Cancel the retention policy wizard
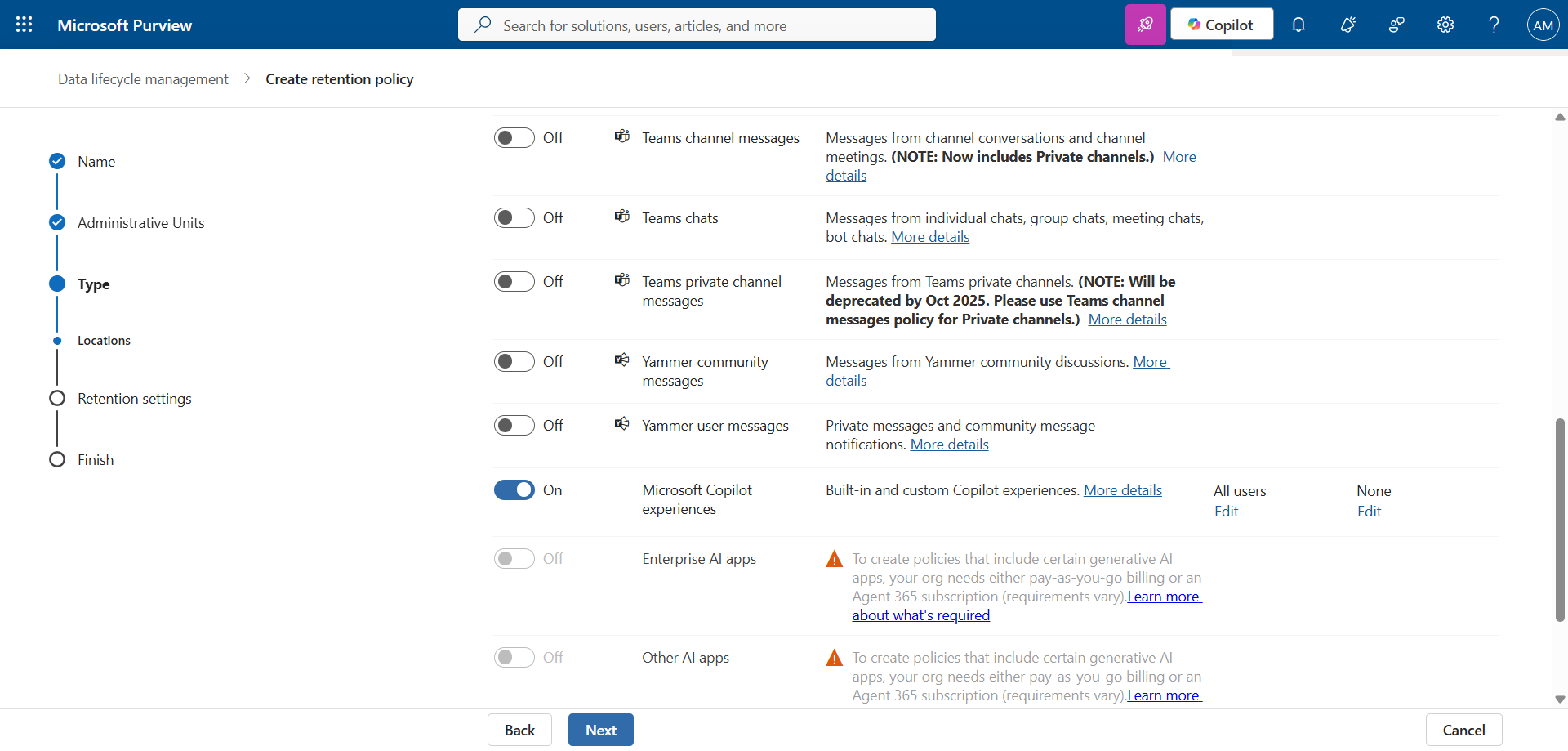 [1463, 730]
